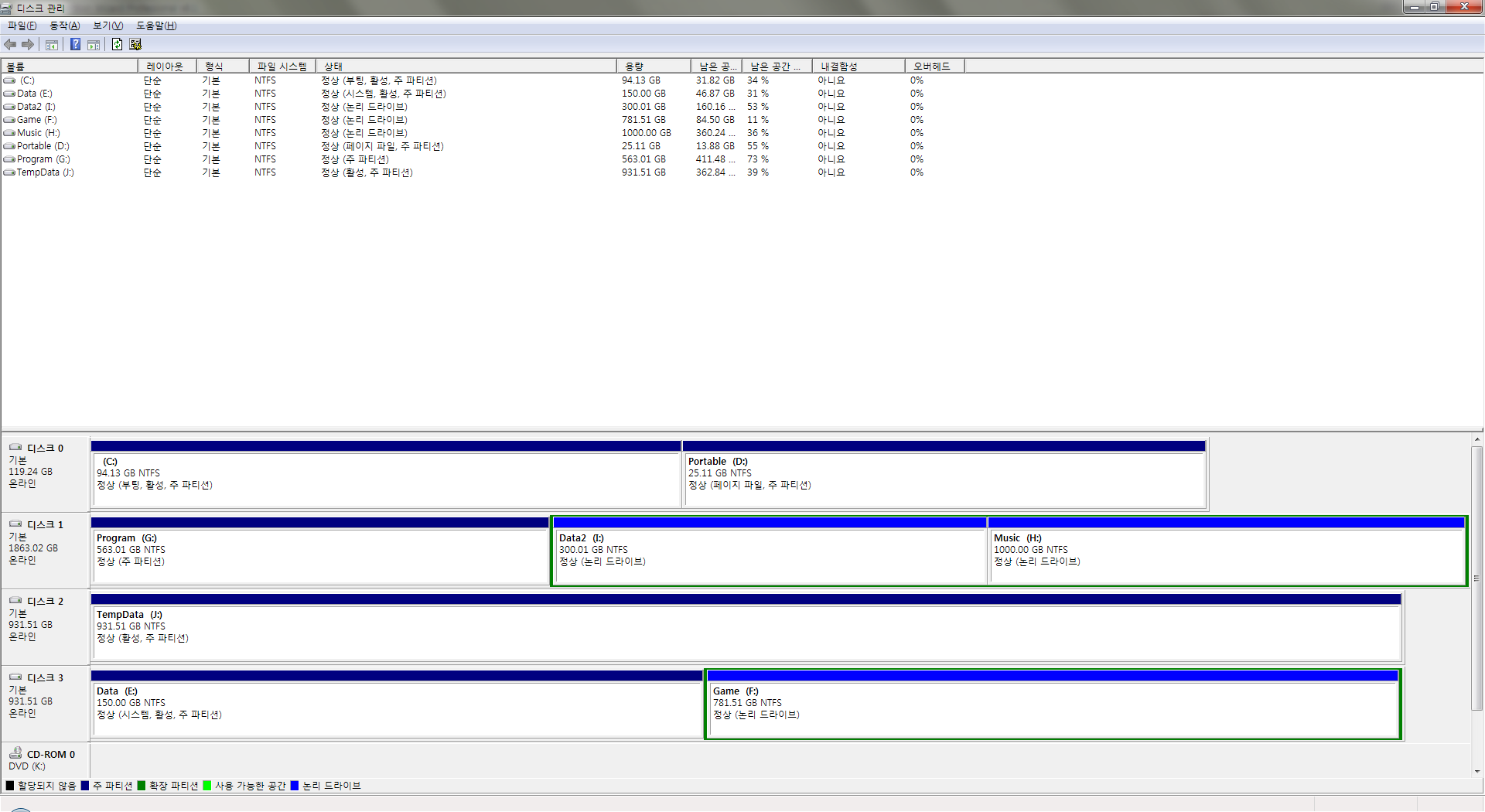Sort by the 용량 column header
Image resolution: width=1485 pixels, height=812 pixels.
click(x=654, y=67)
